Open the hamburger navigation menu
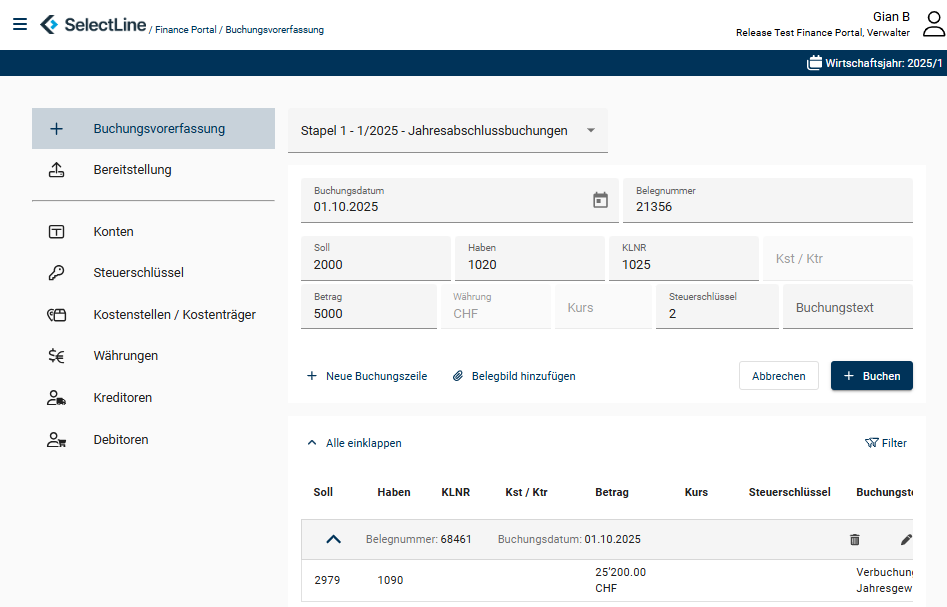The image size is (947, 607). [x=20, y=24]
